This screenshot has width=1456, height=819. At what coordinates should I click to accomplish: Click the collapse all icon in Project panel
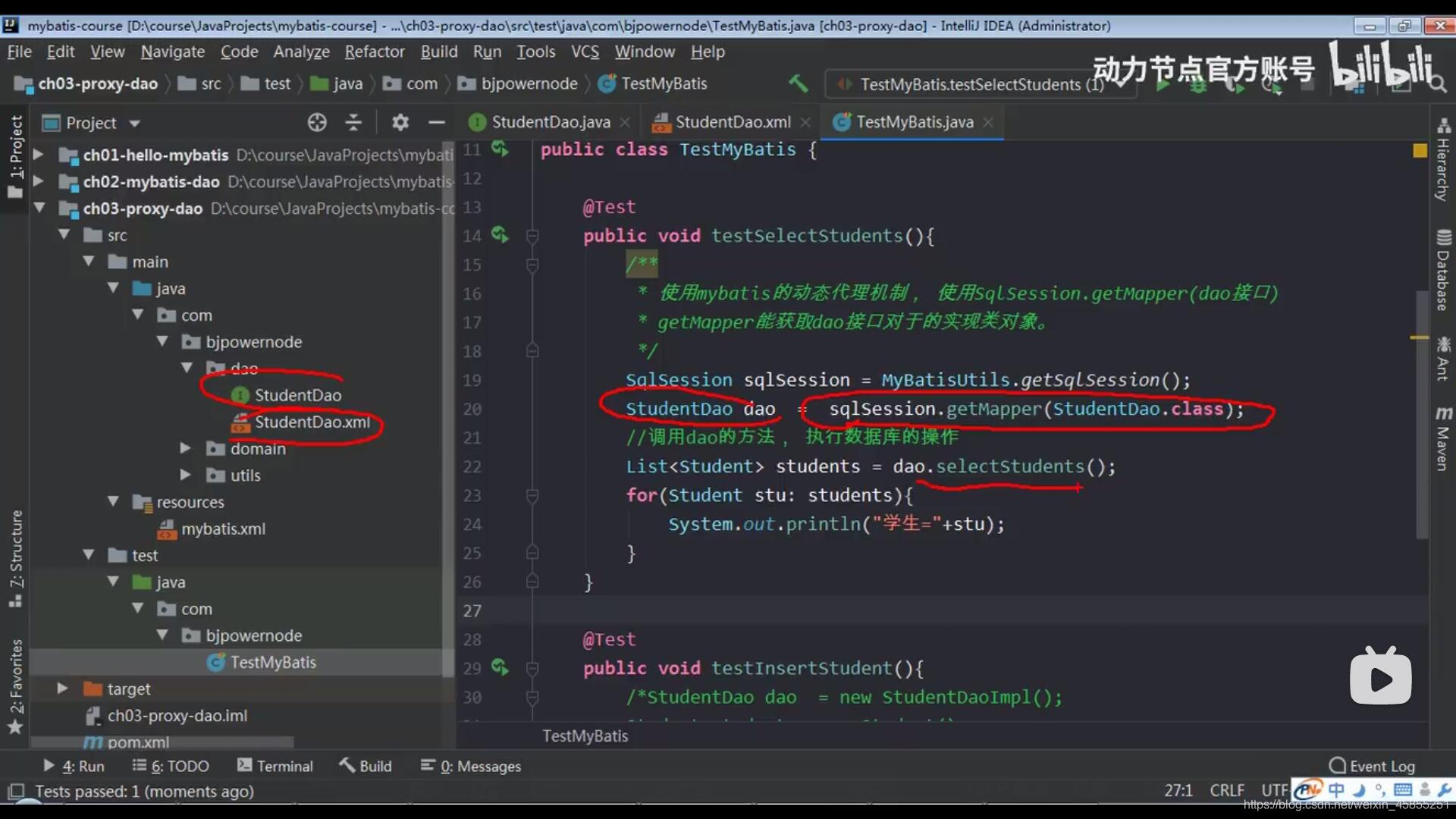click(353, 122)
